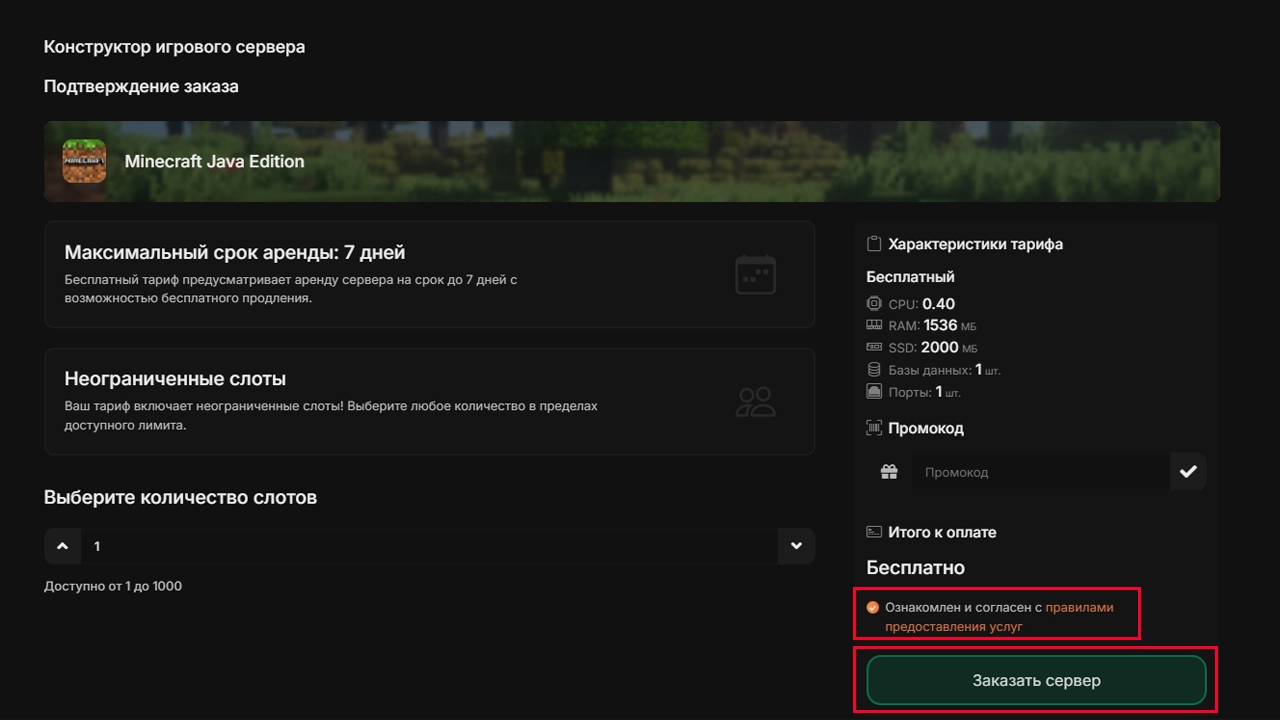Click the checkmark to apply promo code
The width and height of the screenshot is (1280, 720).
point(1188,471)
